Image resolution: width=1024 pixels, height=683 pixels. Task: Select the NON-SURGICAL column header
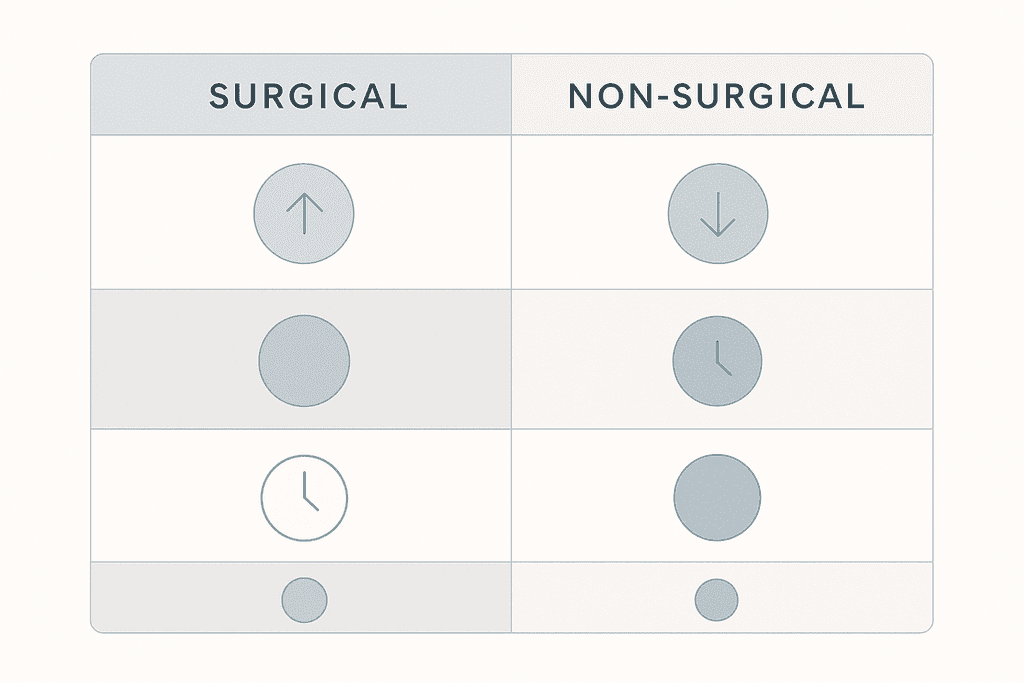pos(716,96)
